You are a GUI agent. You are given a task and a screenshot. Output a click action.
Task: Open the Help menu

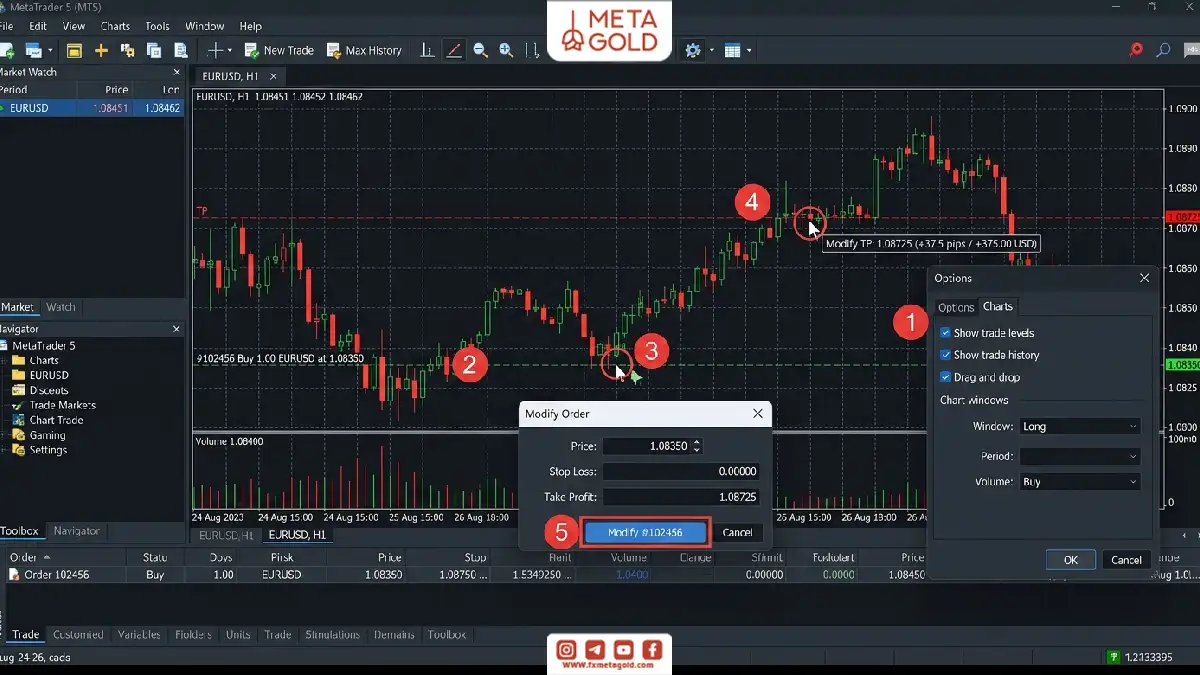click(251, 26)
